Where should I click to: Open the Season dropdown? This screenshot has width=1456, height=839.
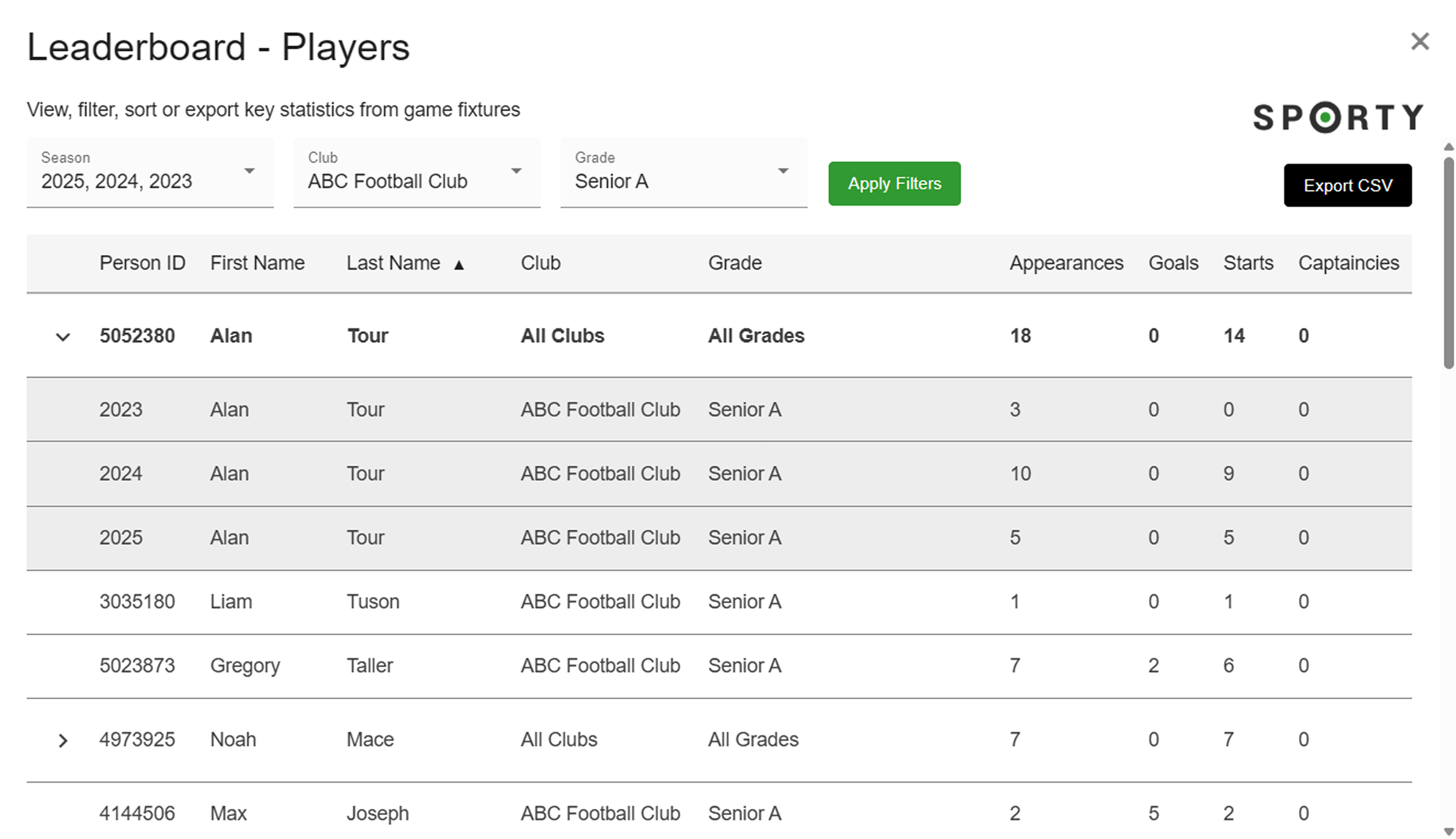(150, 172)
